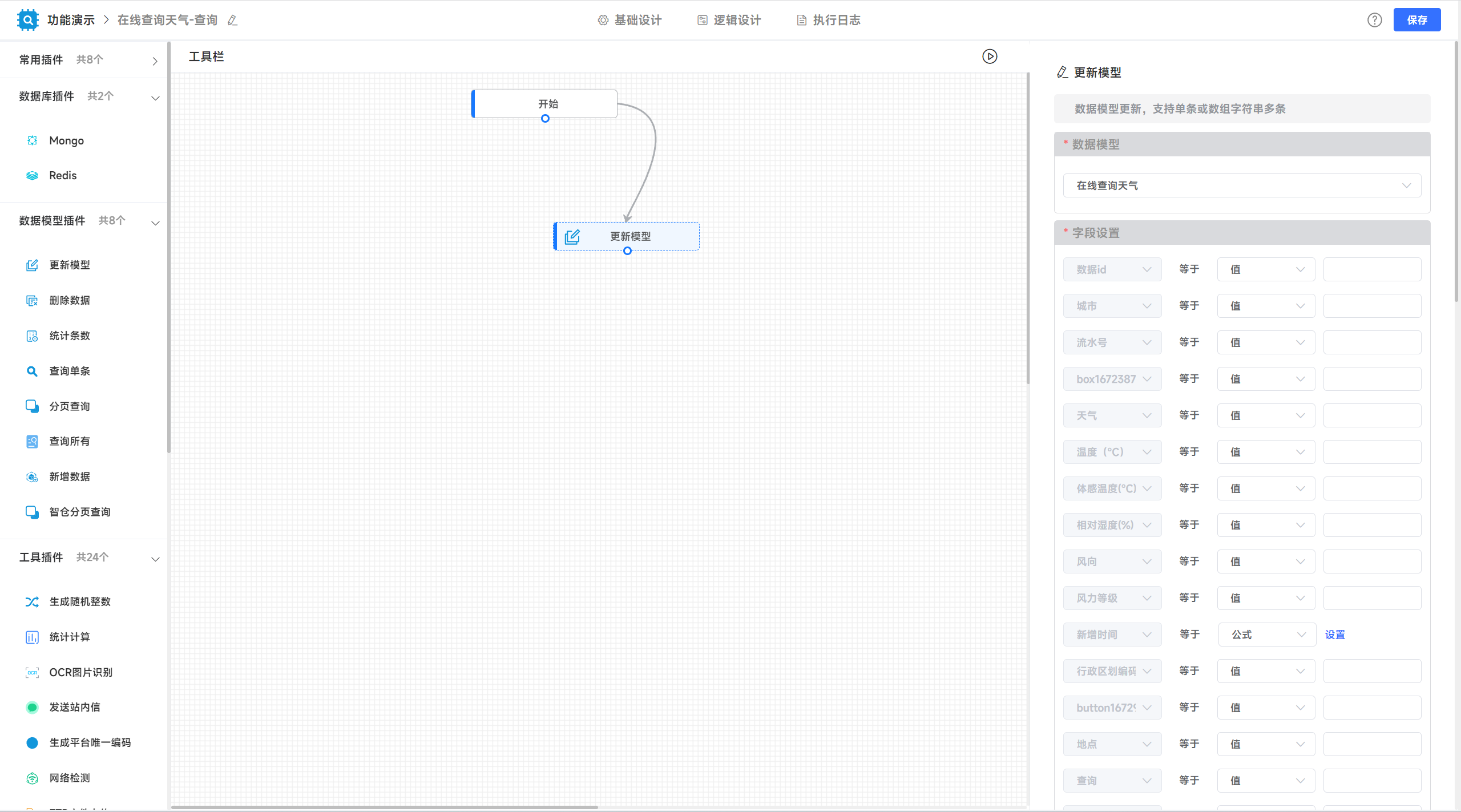Collapse the 数据模型插件 section
Viewport: 1461px width, 812px height.
click(x=155, y=223)
